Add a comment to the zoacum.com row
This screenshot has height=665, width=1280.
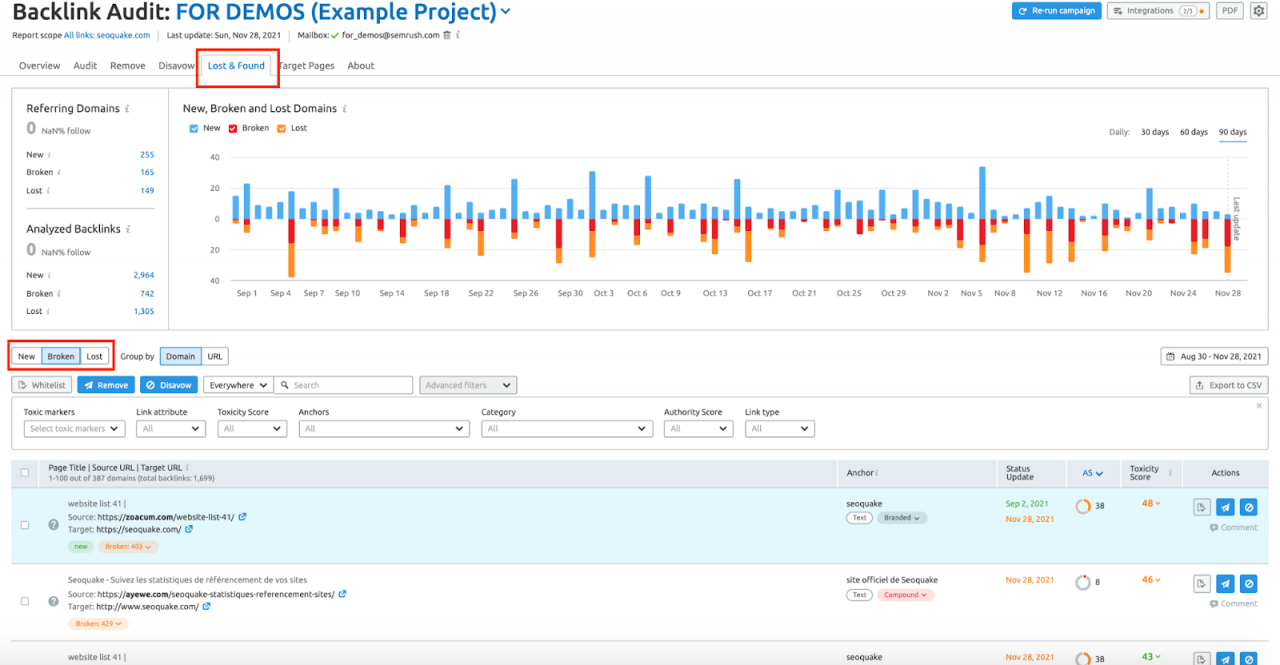(1233, 527)
